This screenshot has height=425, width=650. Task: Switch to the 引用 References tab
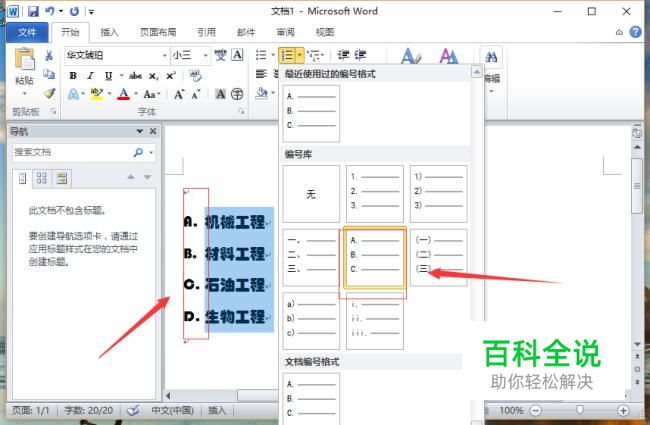(206, 32)
